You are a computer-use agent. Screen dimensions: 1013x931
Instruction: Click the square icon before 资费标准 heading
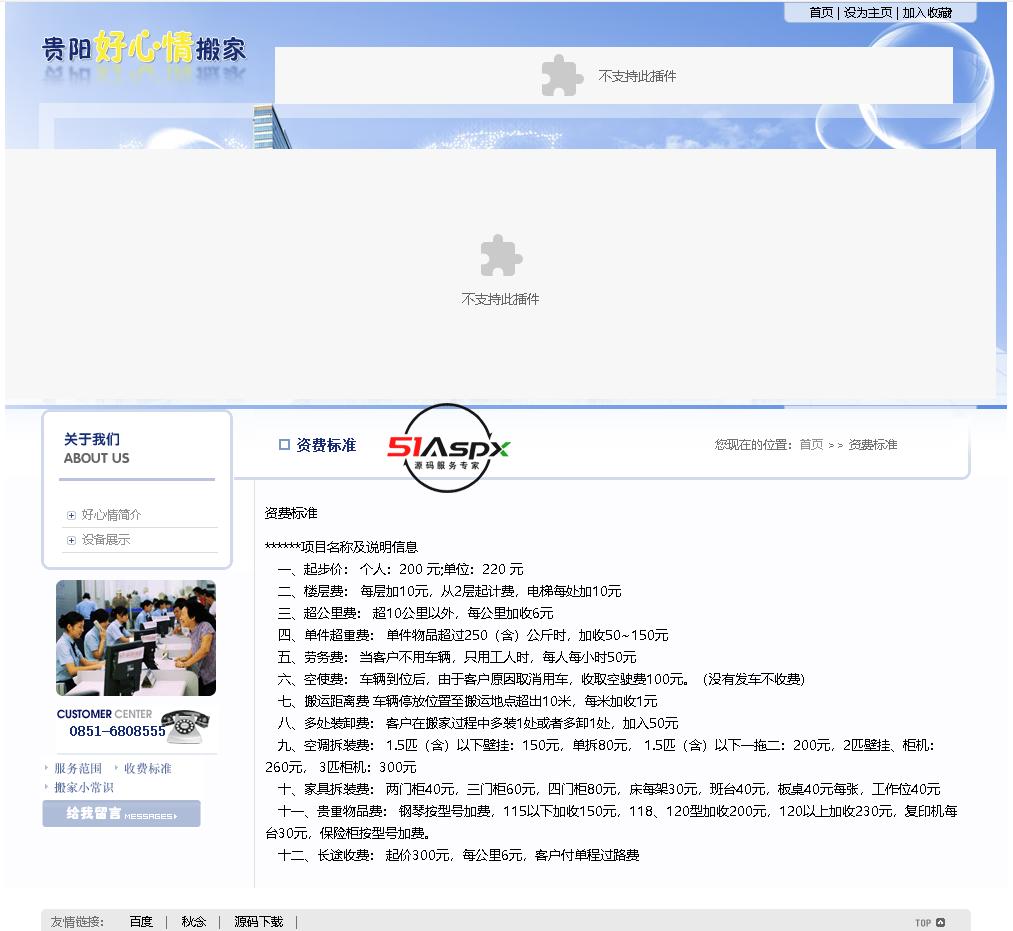coord(284,445)
